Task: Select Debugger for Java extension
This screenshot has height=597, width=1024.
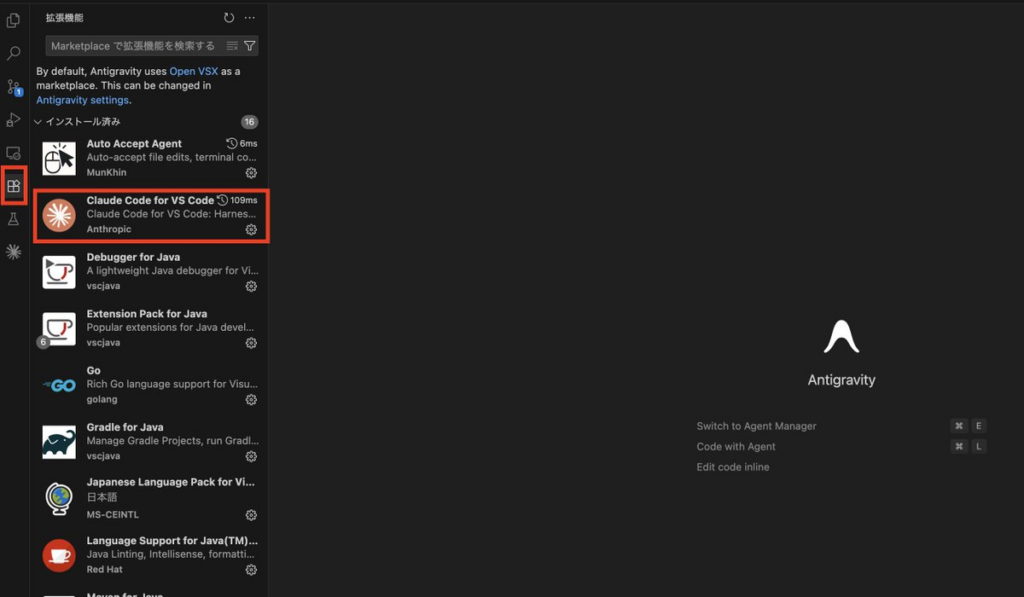Action: tap(150, 272)
